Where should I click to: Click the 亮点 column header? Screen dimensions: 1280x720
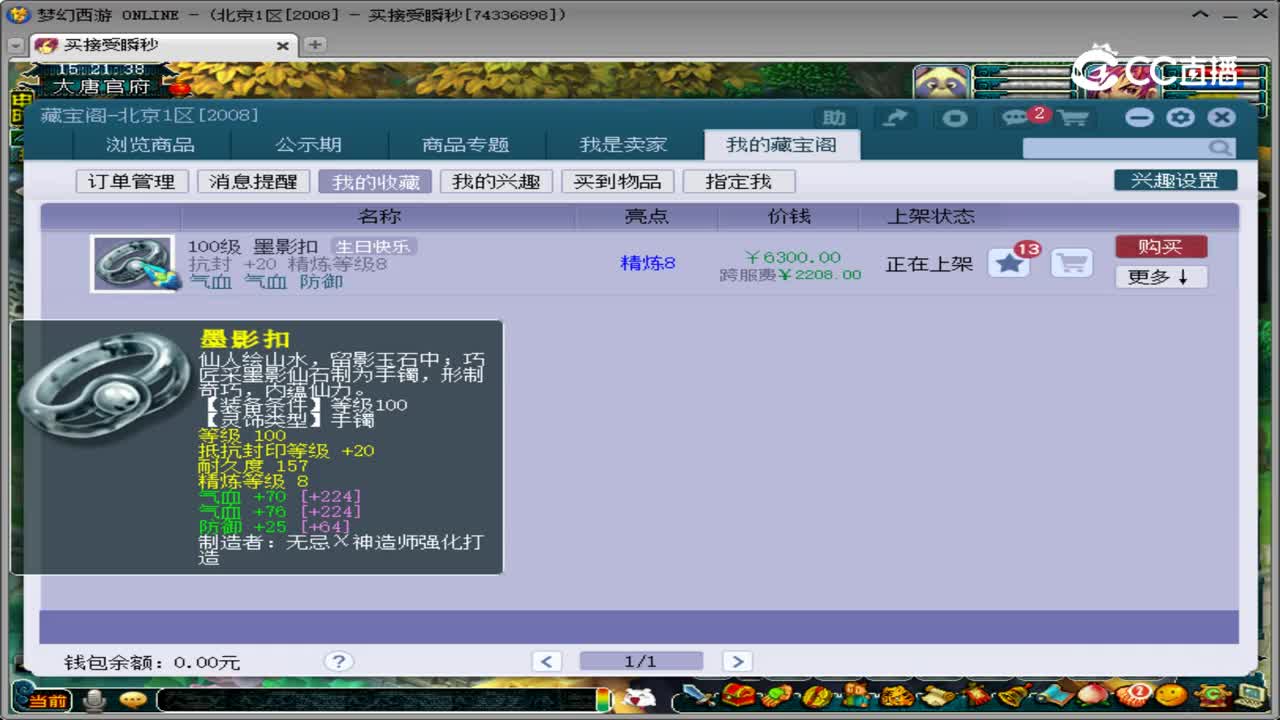click(647, 216)
